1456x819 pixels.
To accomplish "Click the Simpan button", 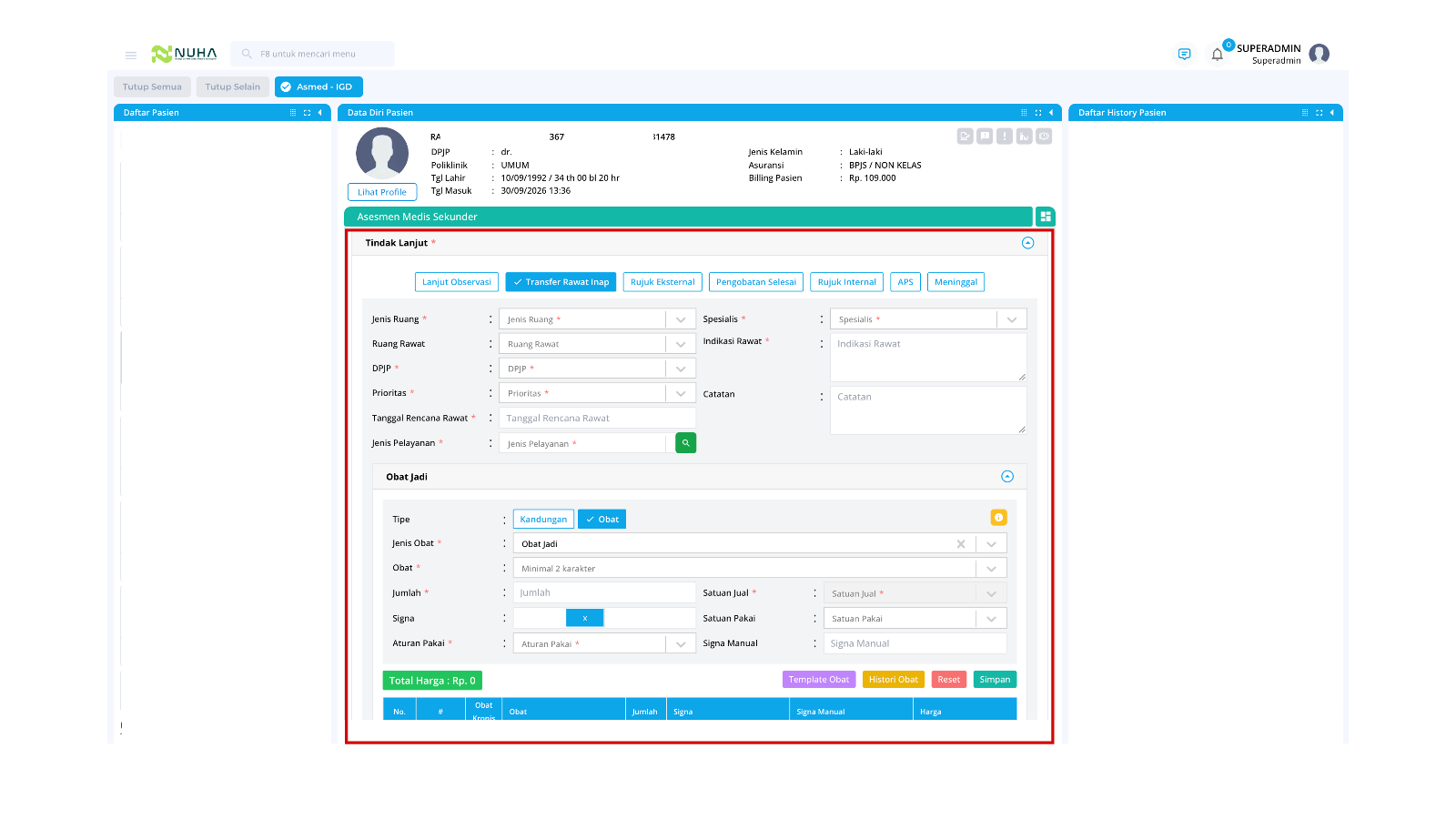I will coord(995,680).
